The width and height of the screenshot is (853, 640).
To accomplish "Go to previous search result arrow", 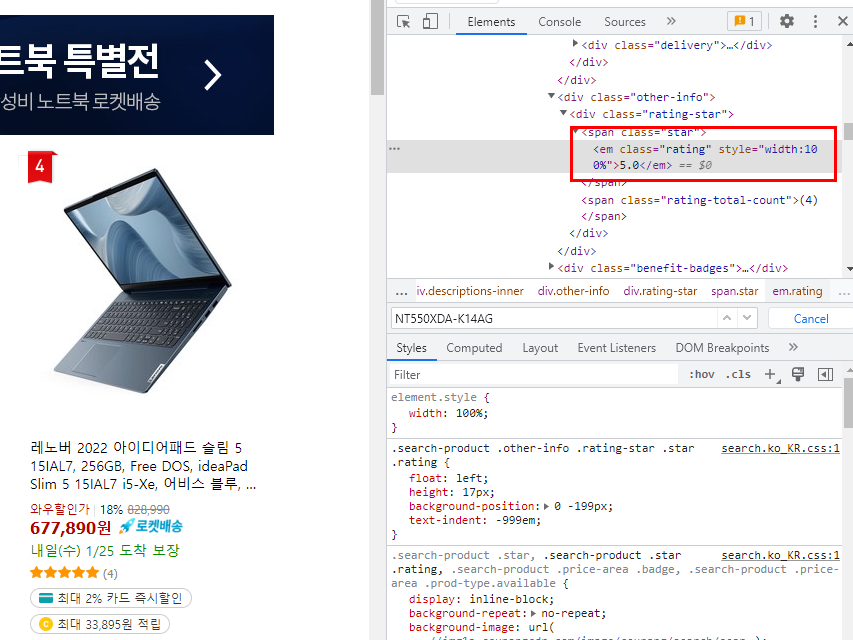I will [727, 318].
